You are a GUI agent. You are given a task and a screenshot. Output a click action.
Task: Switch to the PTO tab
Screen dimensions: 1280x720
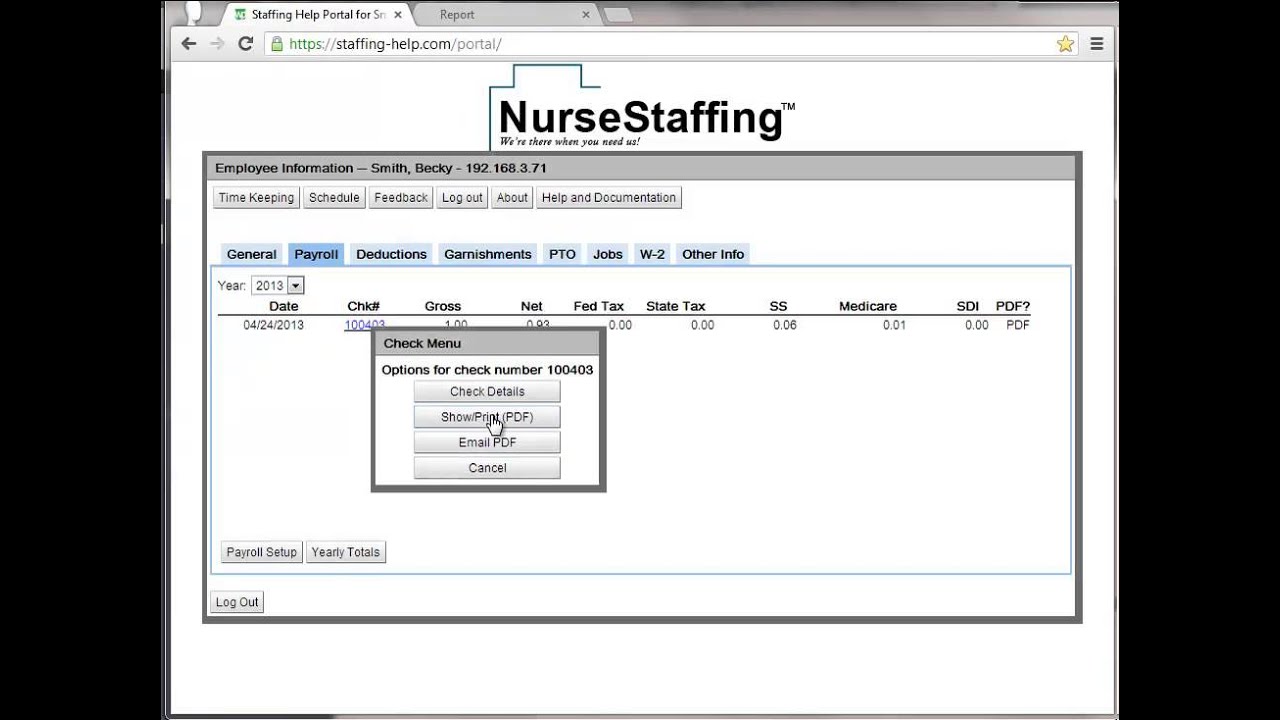coord(562,254)
